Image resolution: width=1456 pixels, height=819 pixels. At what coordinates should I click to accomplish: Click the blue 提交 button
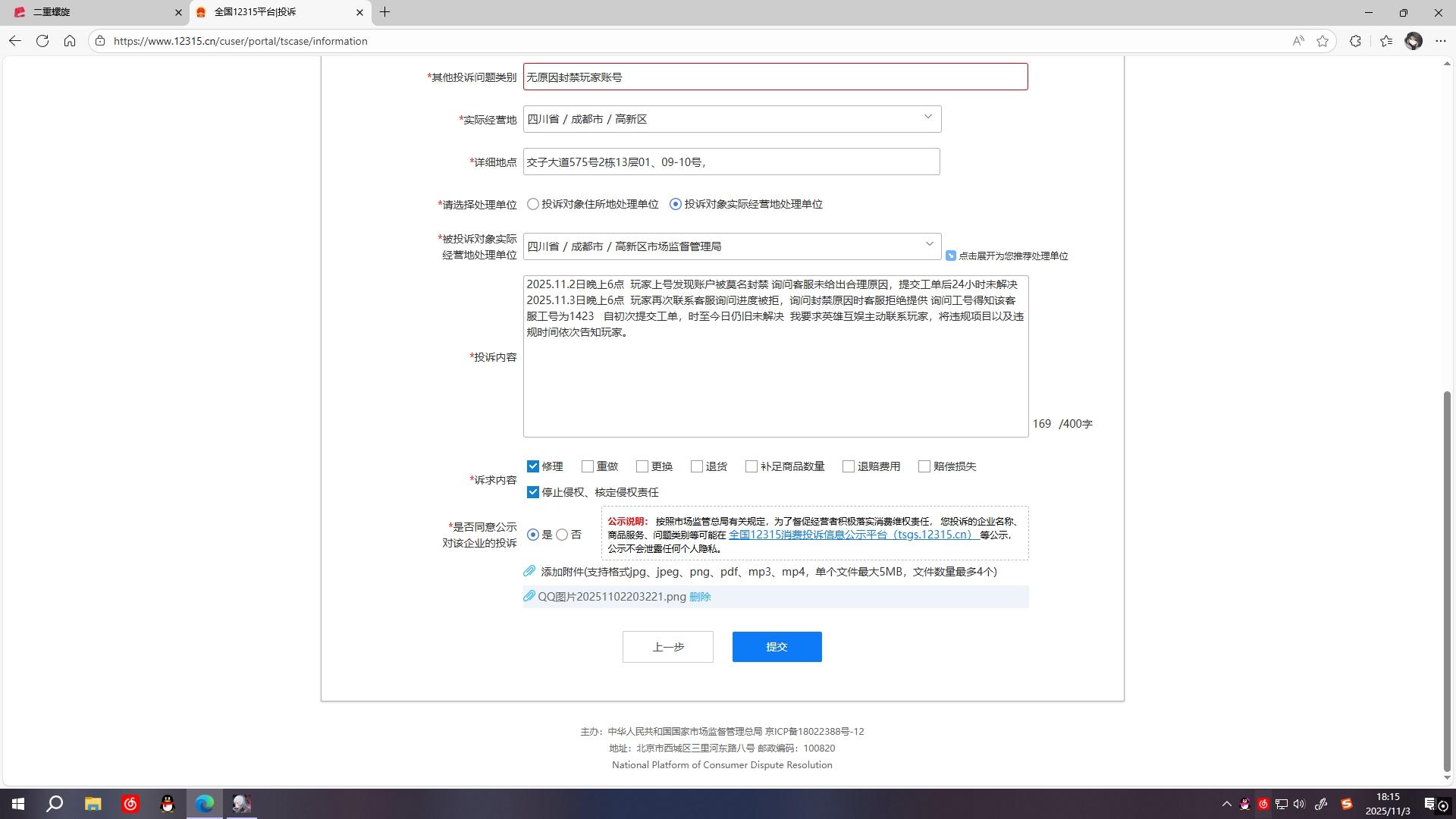(x=777, y=647)
